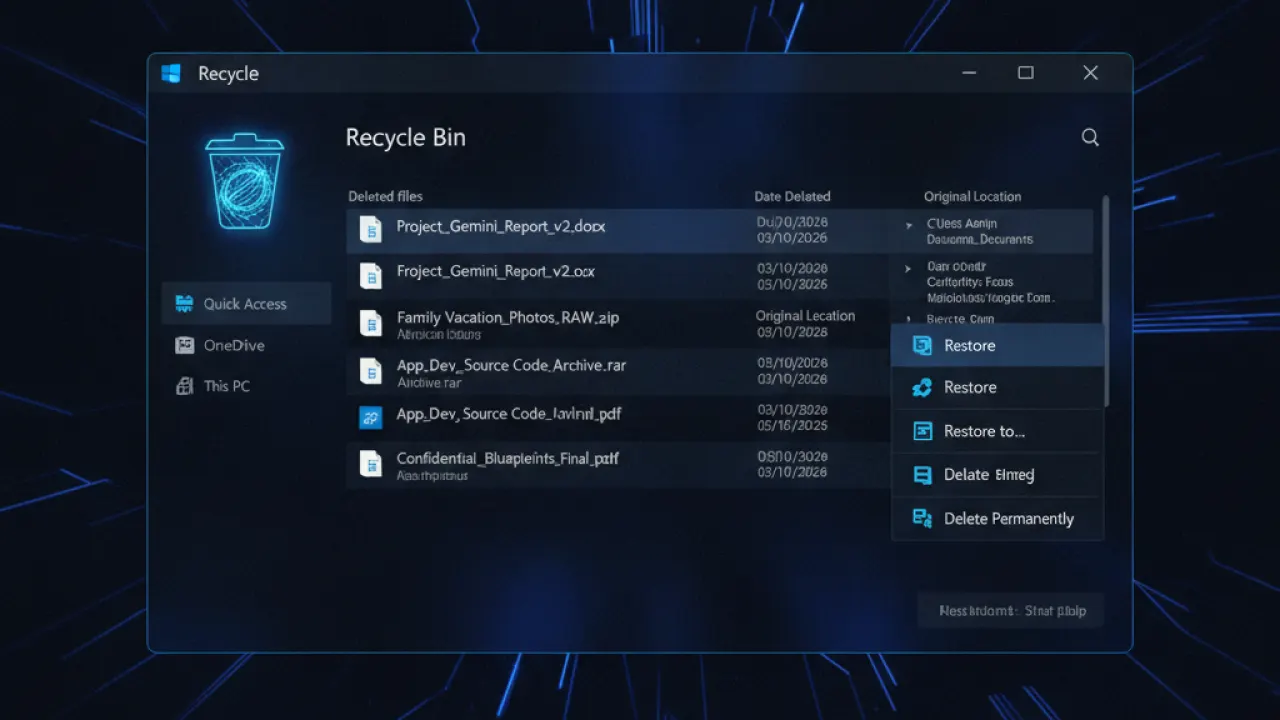Screen dimensions: 1280x720
Task: Click the file icon beside App_Dev_Source Code_Archive.rar
Action: click(371, 372)
